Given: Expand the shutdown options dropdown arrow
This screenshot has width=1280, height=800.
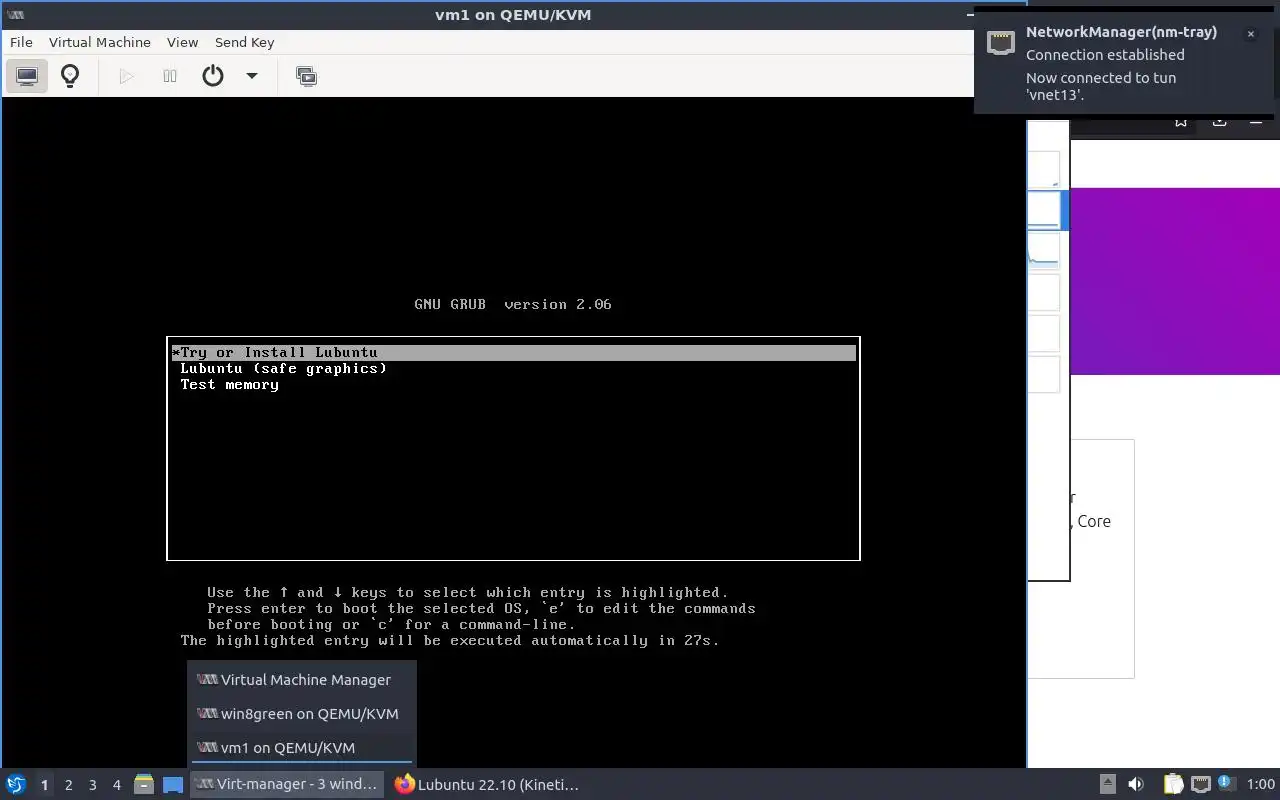Looking at the screenshot, I should click(x=252, y=76).
